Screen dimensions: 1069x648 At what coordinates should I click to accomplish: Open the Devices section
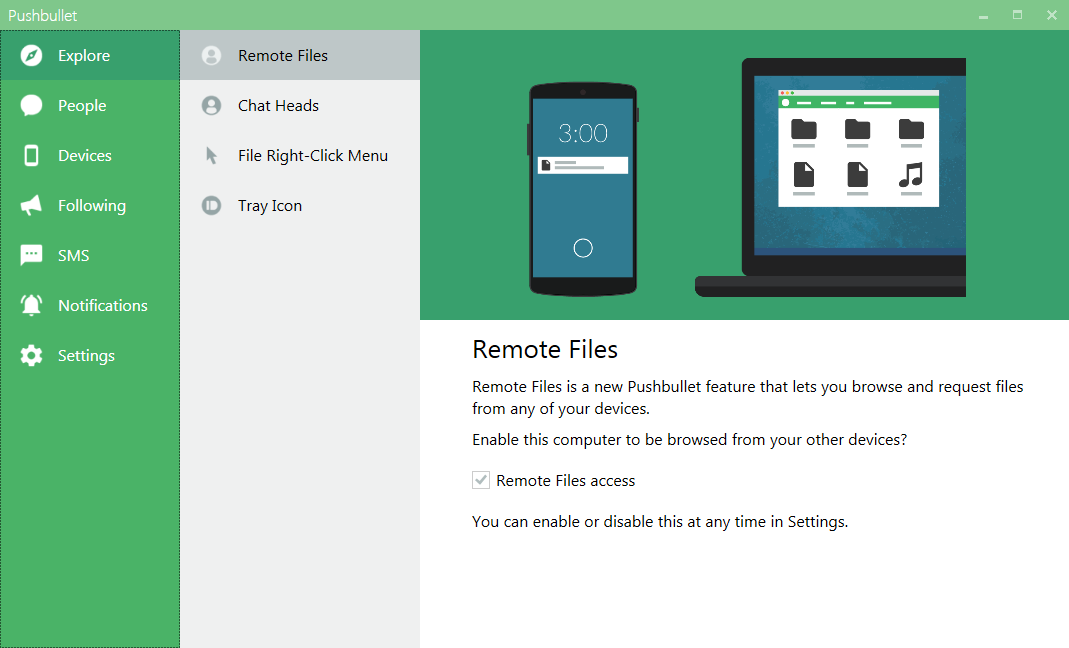(x=90, y=156)
